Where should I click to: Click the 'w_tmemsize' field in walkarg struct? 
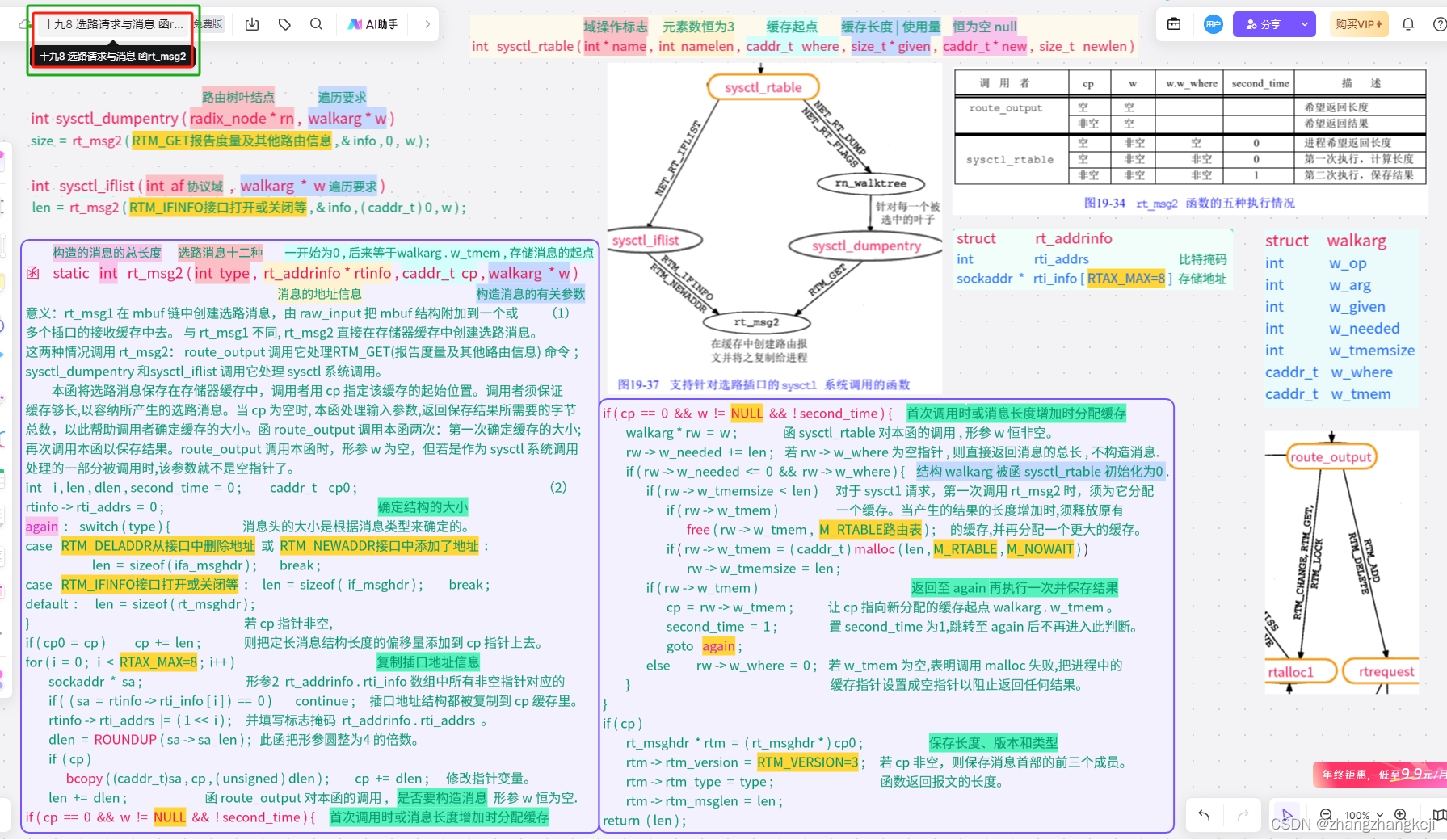point(1372,351)
